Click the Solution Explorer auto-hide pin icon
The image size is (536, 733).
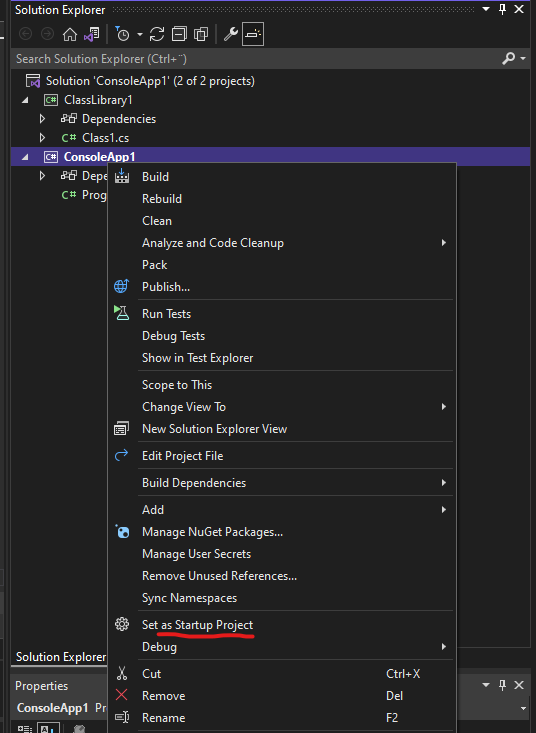pyautogui.click(x=503, y=9)
